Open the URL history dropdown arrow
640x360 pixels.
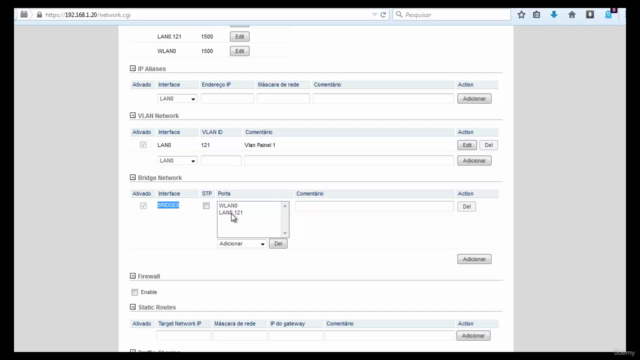374,15
